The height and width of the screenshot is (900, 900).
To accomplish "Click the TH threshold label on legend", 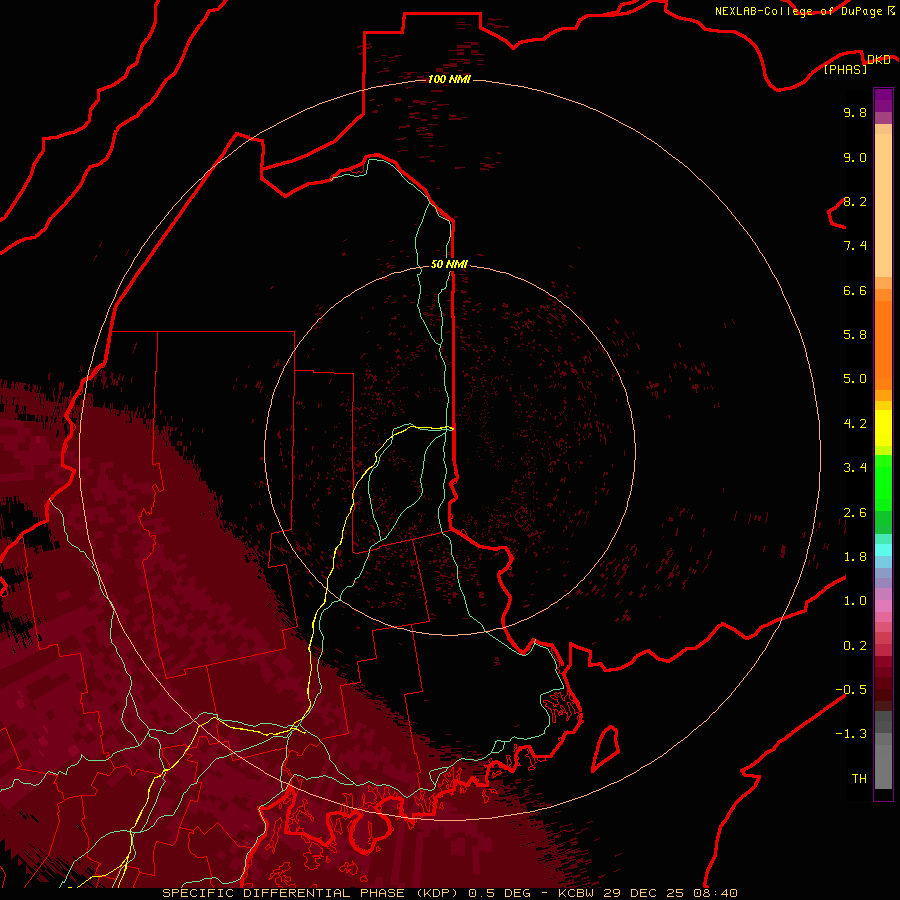I will [x=859, y=779].
